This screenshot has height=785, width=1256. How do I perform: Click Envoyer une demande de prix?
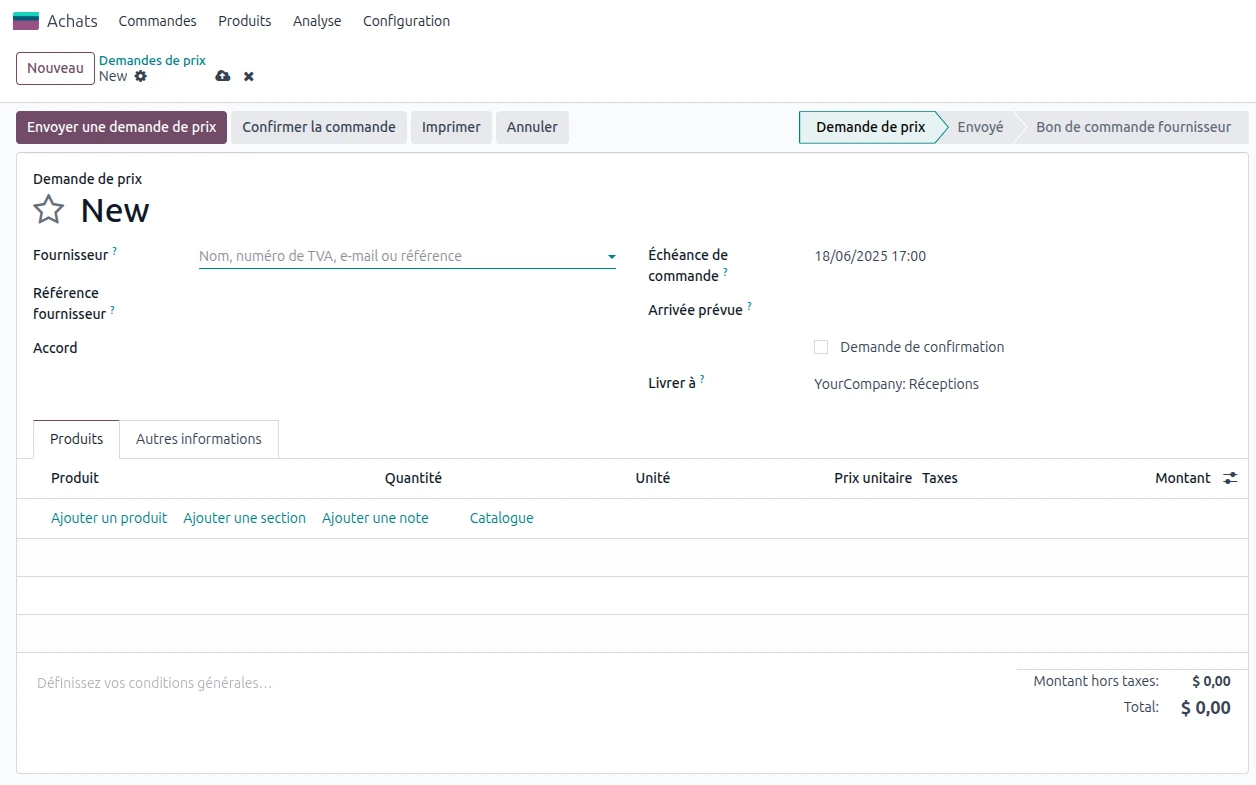122,127
